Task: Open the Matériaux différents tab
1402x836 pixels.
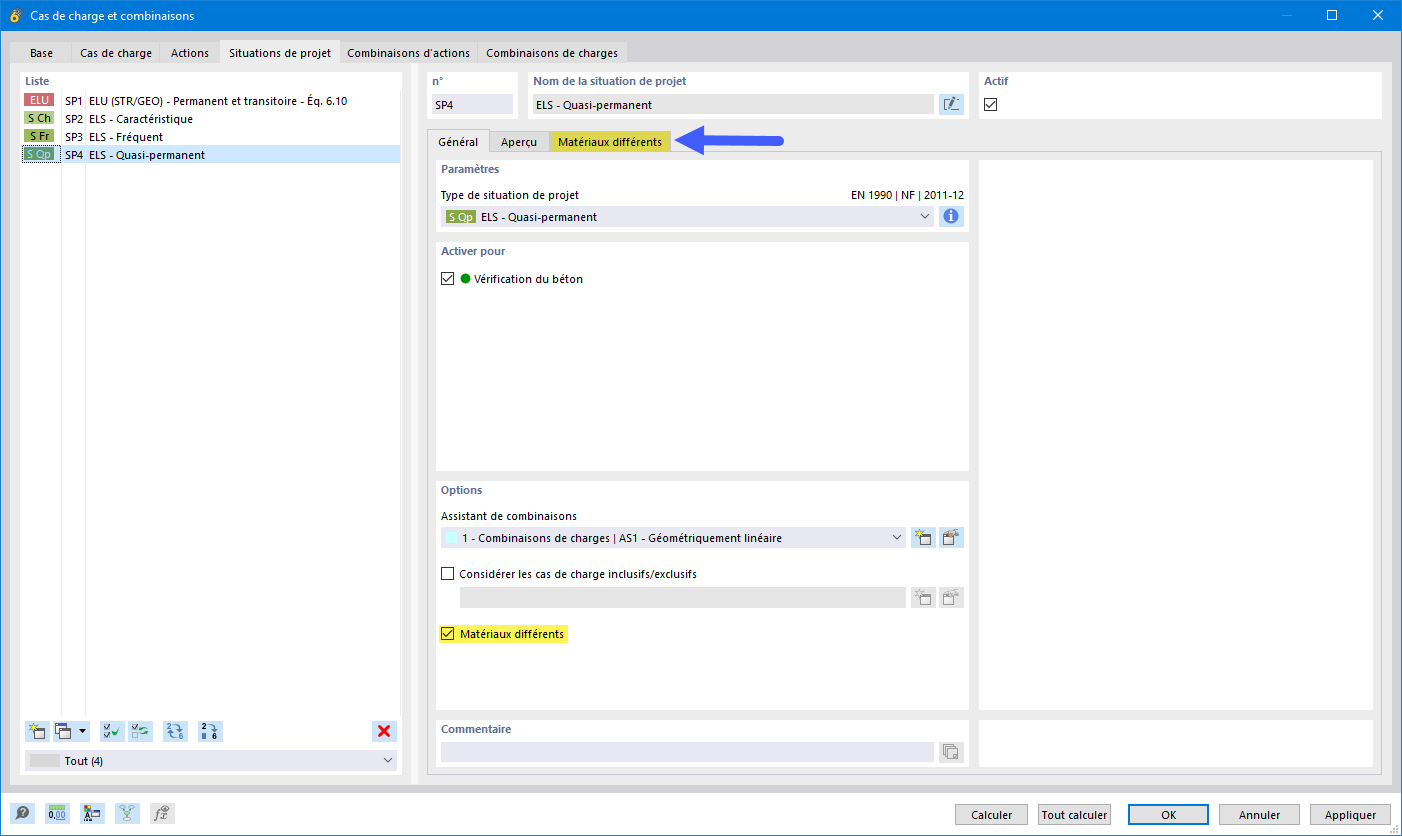Action: (x=611, y=141)
